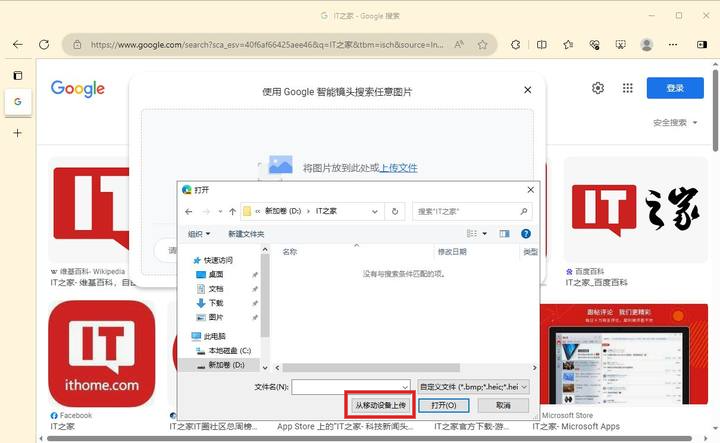
Task: Open a new tab with plus icon
Action: point(17,133)
